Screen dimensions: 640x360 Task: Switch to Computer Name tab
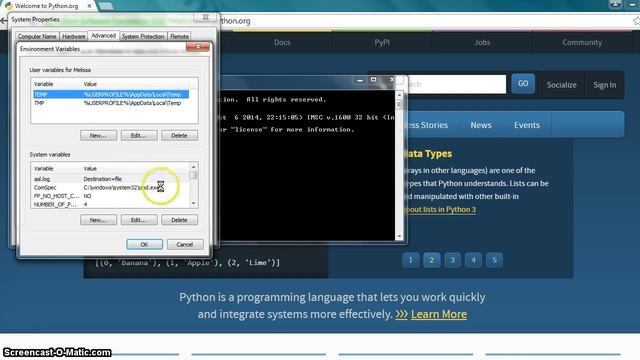tap(37, 36)
